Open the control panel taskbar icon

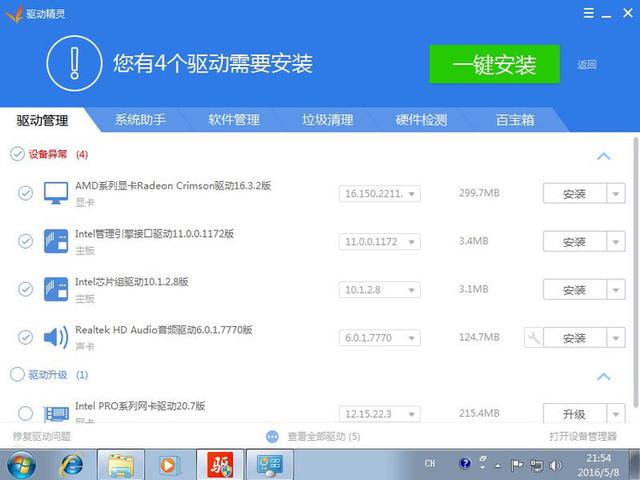pos(270,464)
